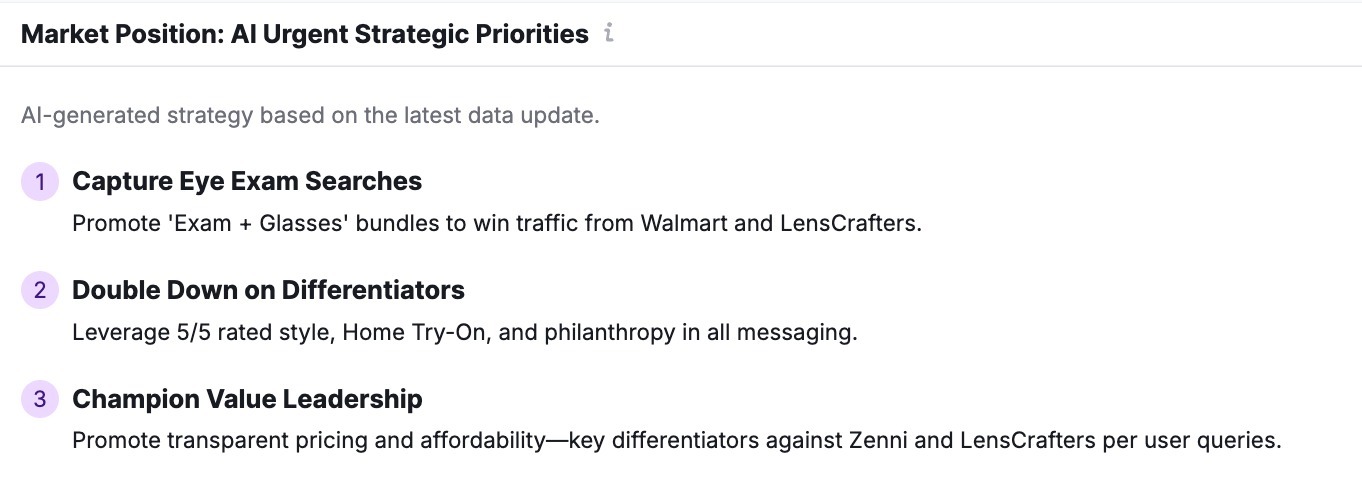Click the 'AI-generated strategy' subtitle line
1362x488 pixels.
click(x=310, y=115)
